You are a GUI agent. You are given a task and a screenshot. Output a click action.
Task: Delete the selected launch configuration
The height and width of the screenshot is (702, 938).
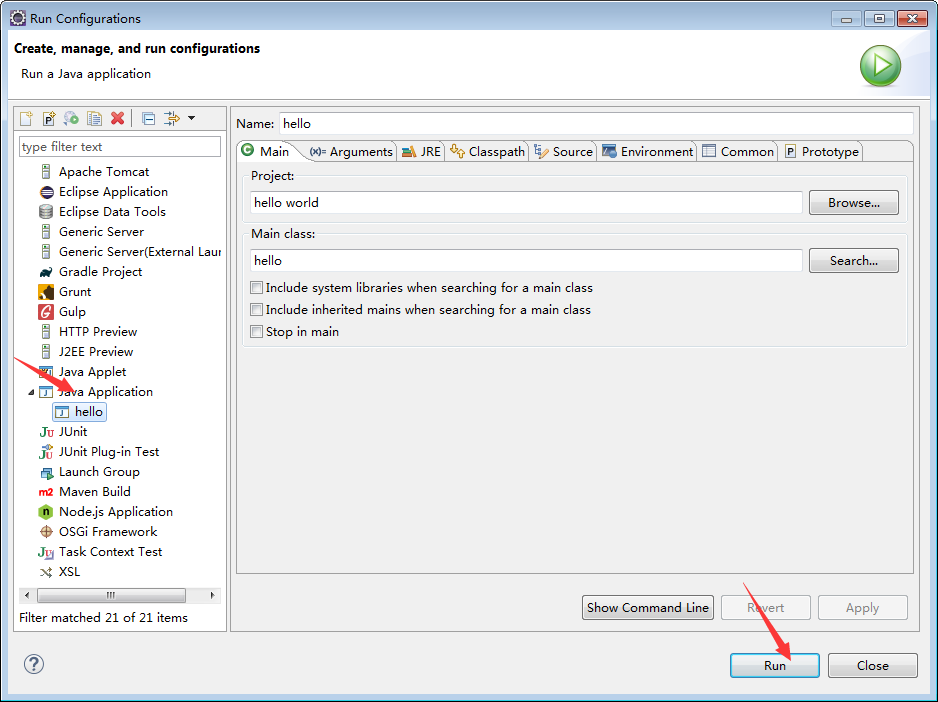(117, 118)
